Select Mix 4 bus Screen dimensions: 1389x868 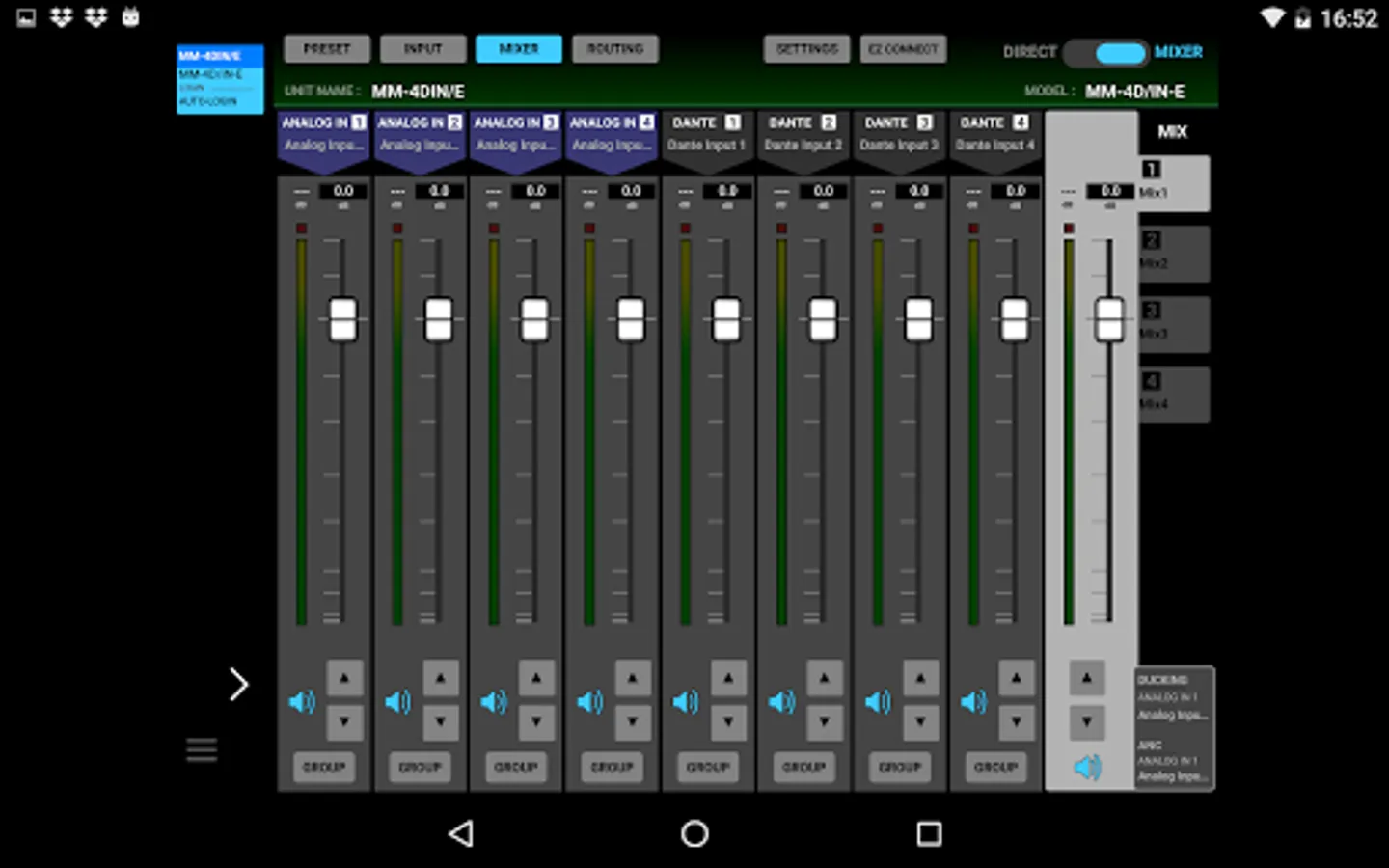click(1174, 394)
